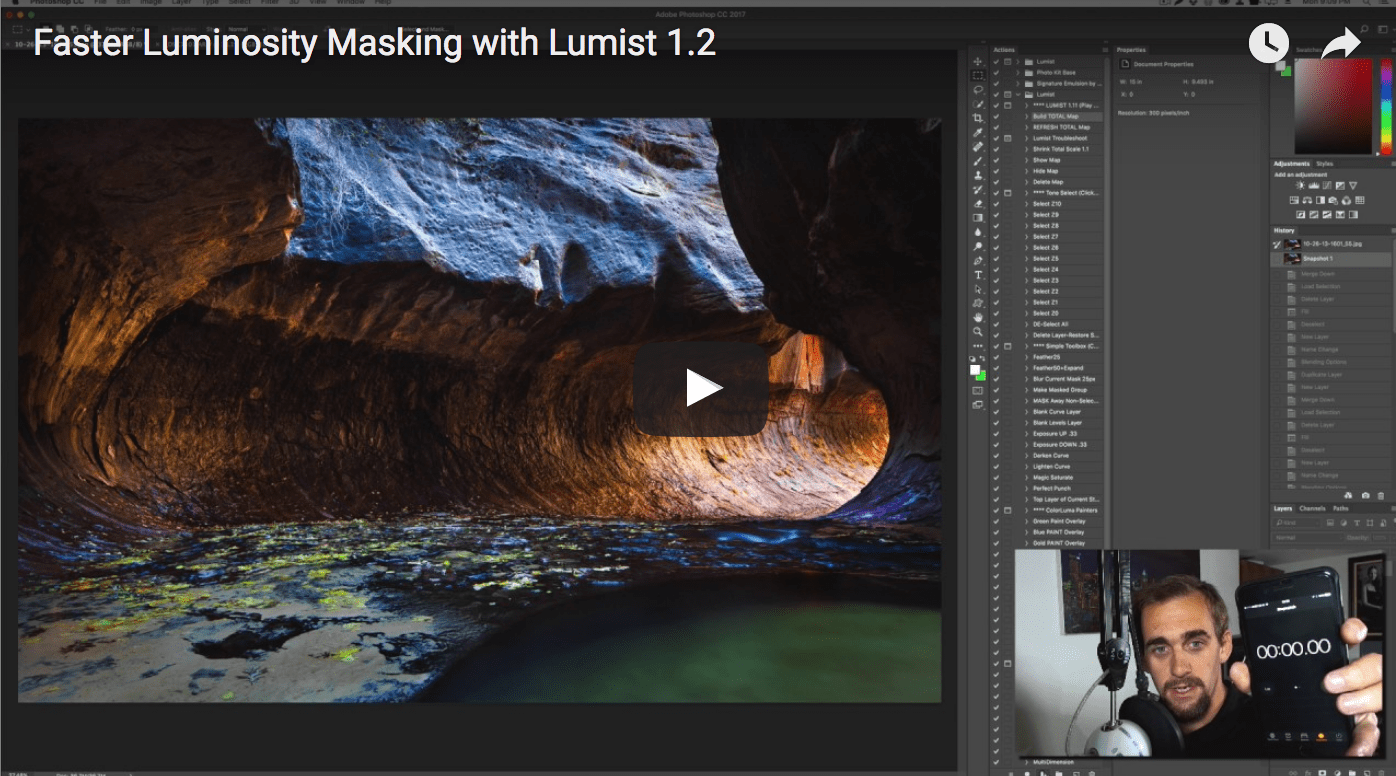Click the Share arrow icon
The image size is (1396, 776).
point(1340,43)
